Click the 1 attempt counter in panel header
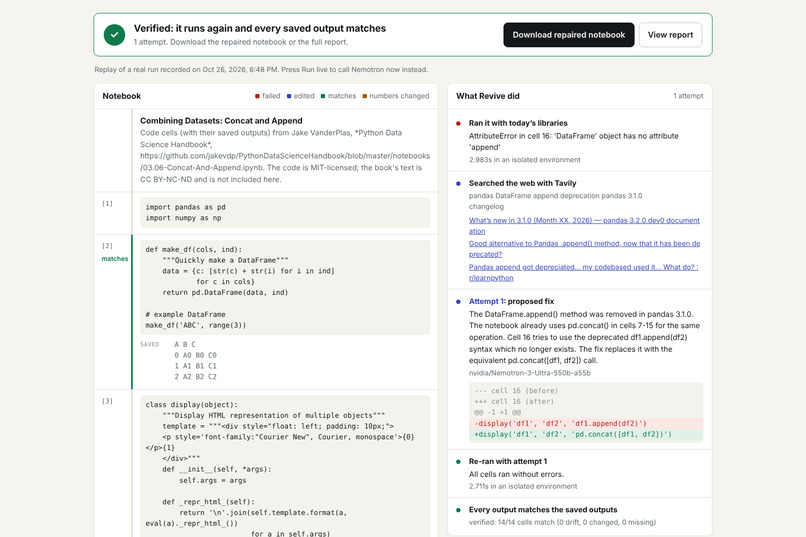 tap(688, 96)
